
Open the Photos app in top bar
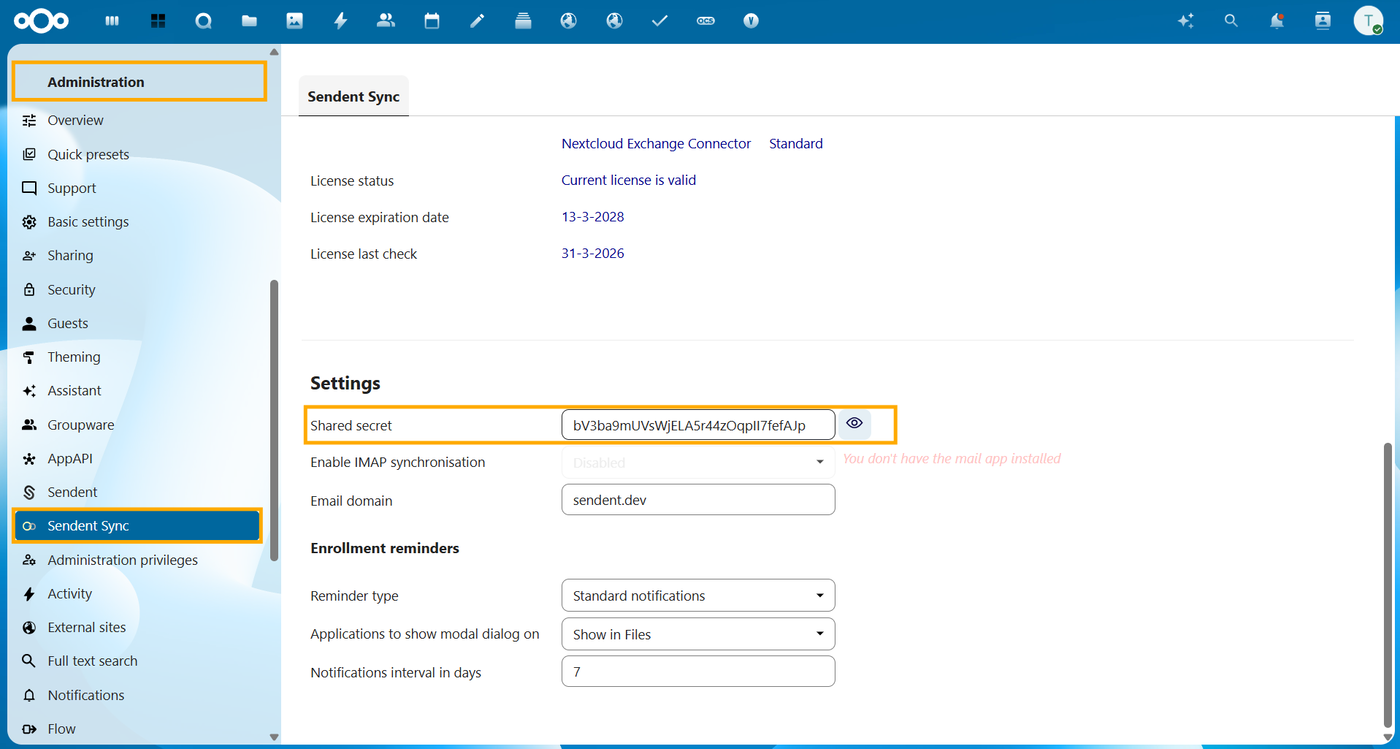coord(294,21)
